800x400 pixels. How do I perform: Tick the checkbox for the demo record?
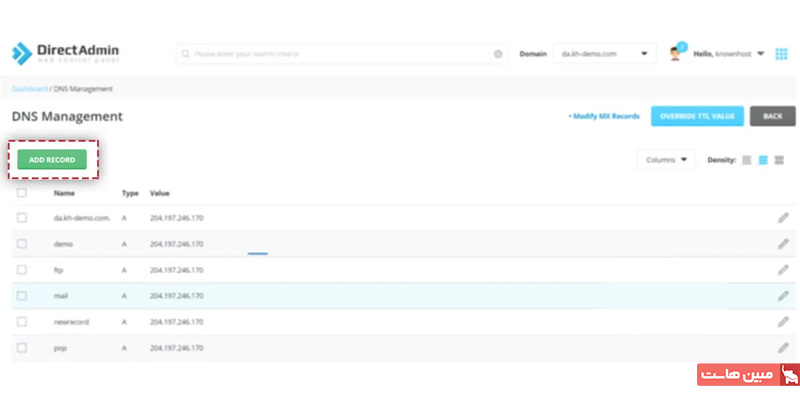click(x=22, y=243)
